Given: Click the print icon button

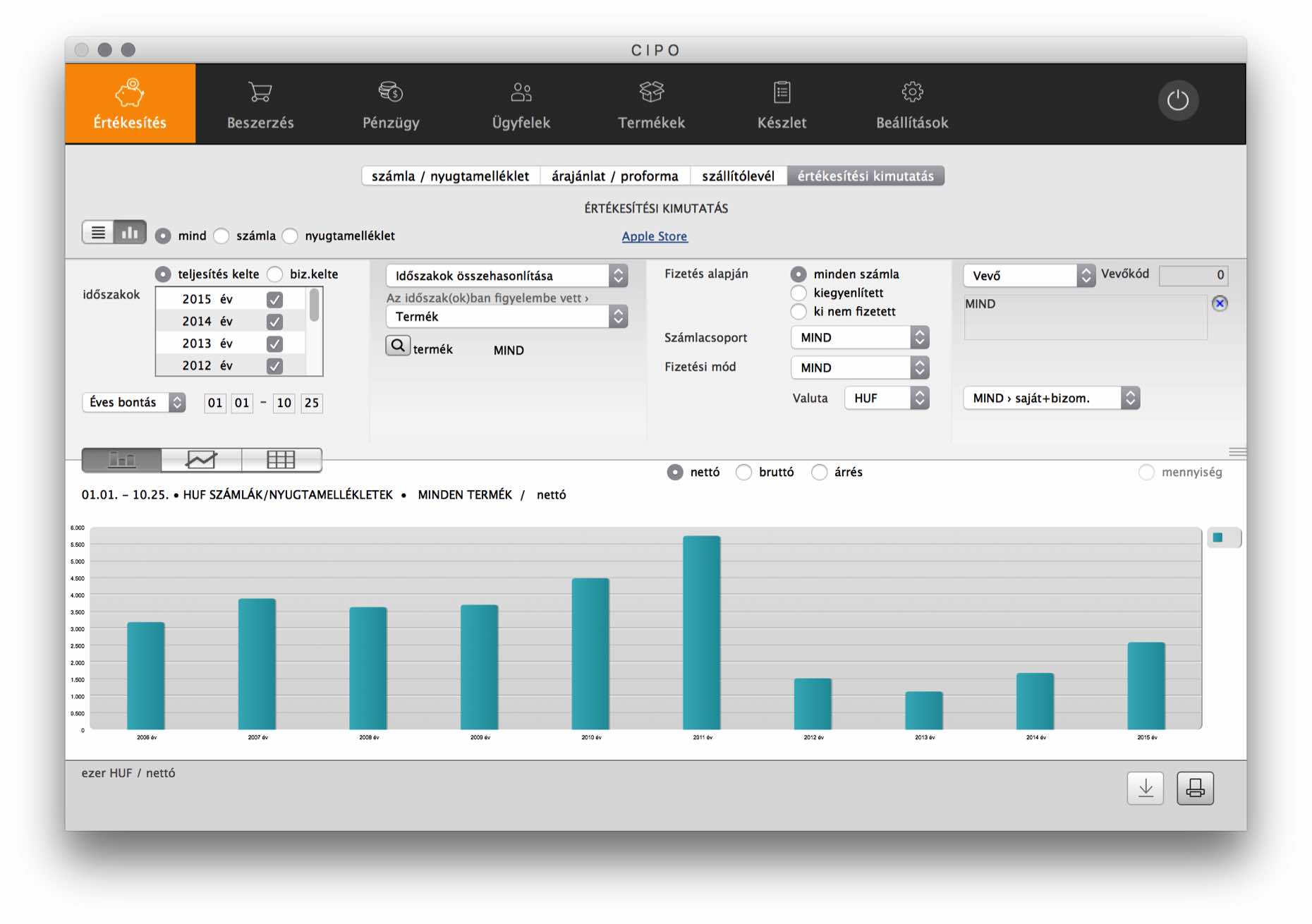Looking at the screenshot, I should 1195,788.
